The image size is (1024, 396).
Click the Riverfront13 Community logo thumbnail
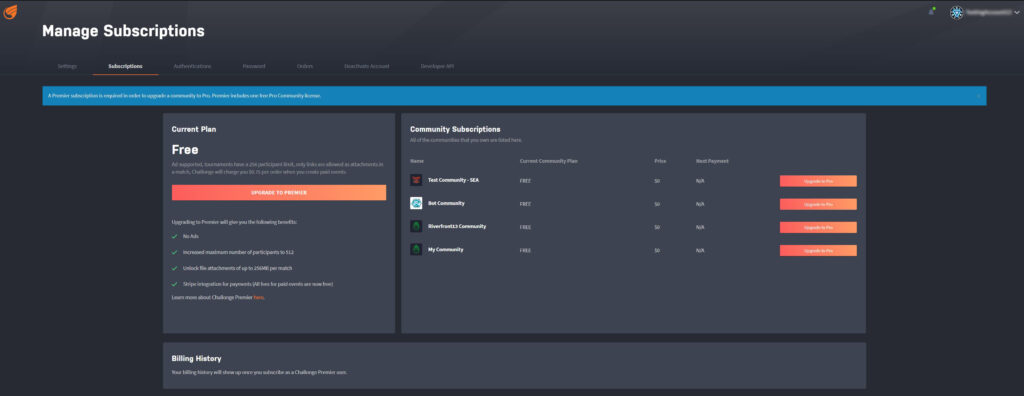(x=416, y=227)
